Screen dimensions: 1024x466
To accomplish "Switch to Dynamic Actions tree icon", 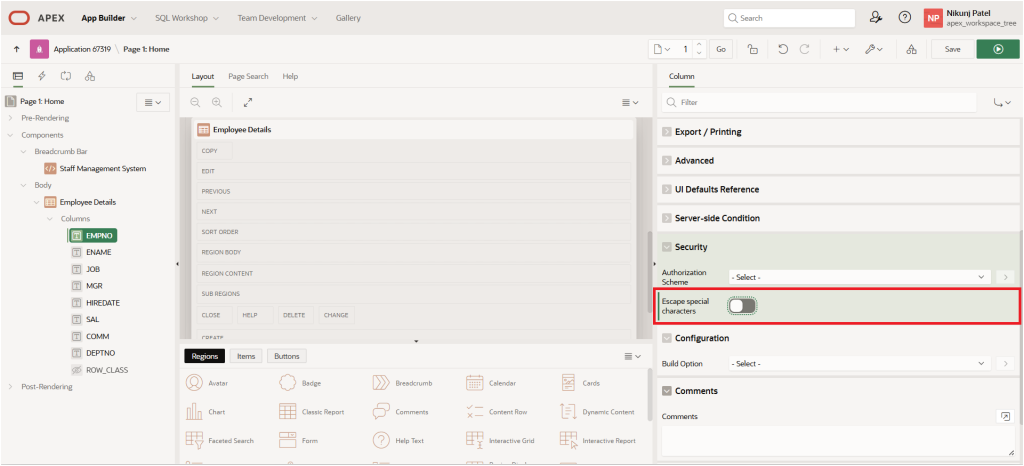I will (42, 76).
